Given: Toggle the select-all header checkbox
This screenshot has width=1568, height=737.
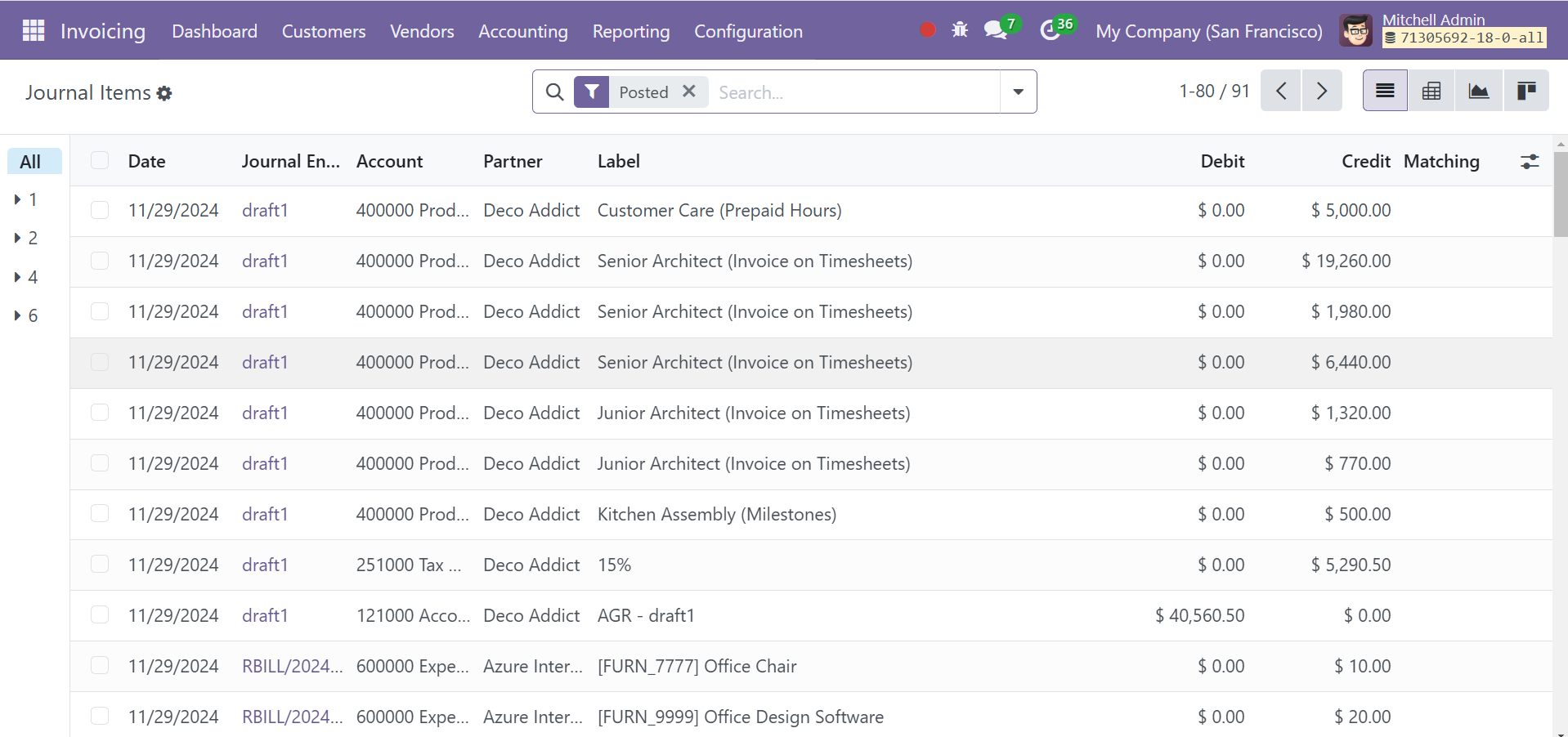Looking at the screenshot, I should [100, 160].
